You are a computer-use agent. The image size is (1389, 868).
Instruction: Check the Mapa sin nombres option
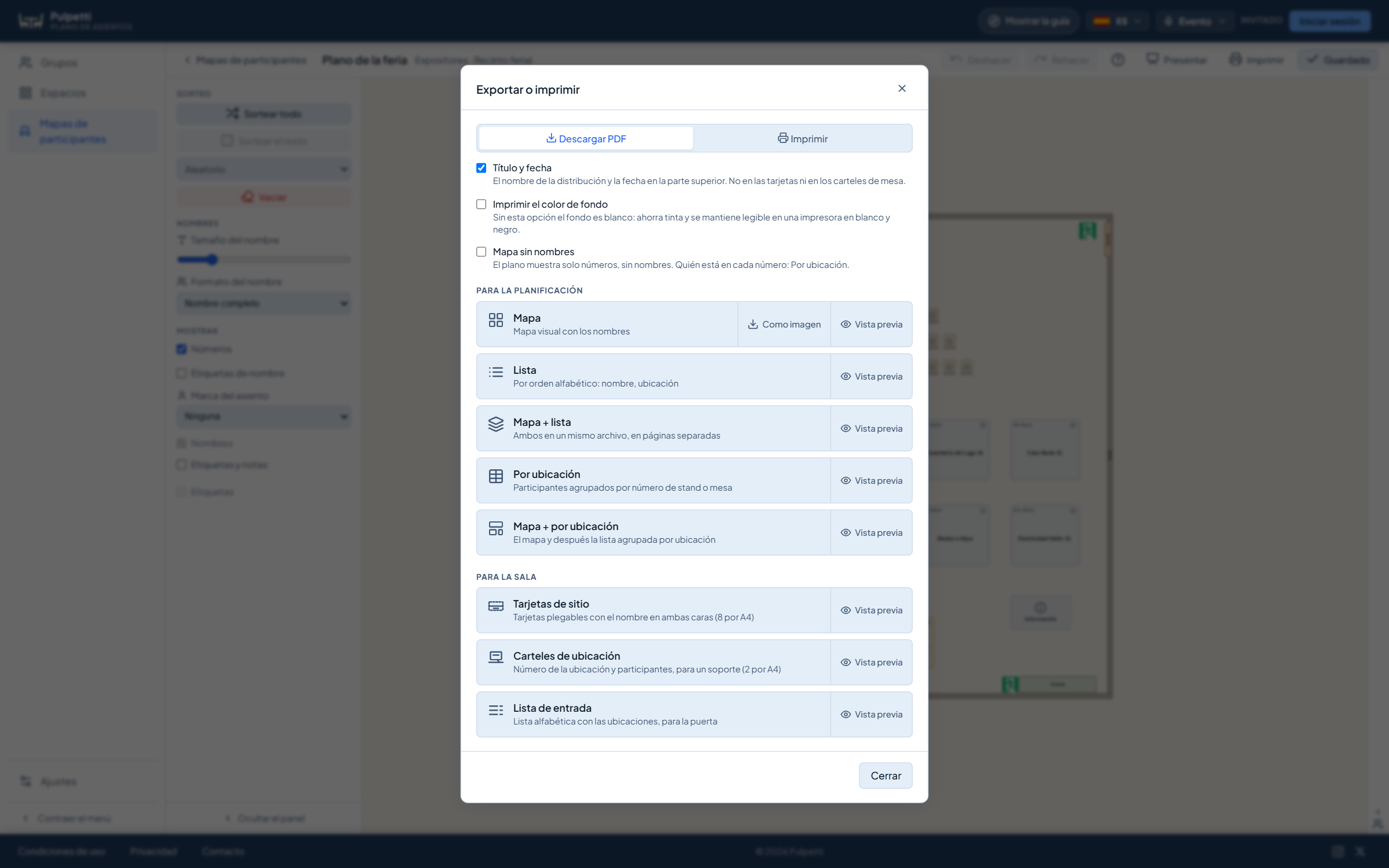[481, 252]
